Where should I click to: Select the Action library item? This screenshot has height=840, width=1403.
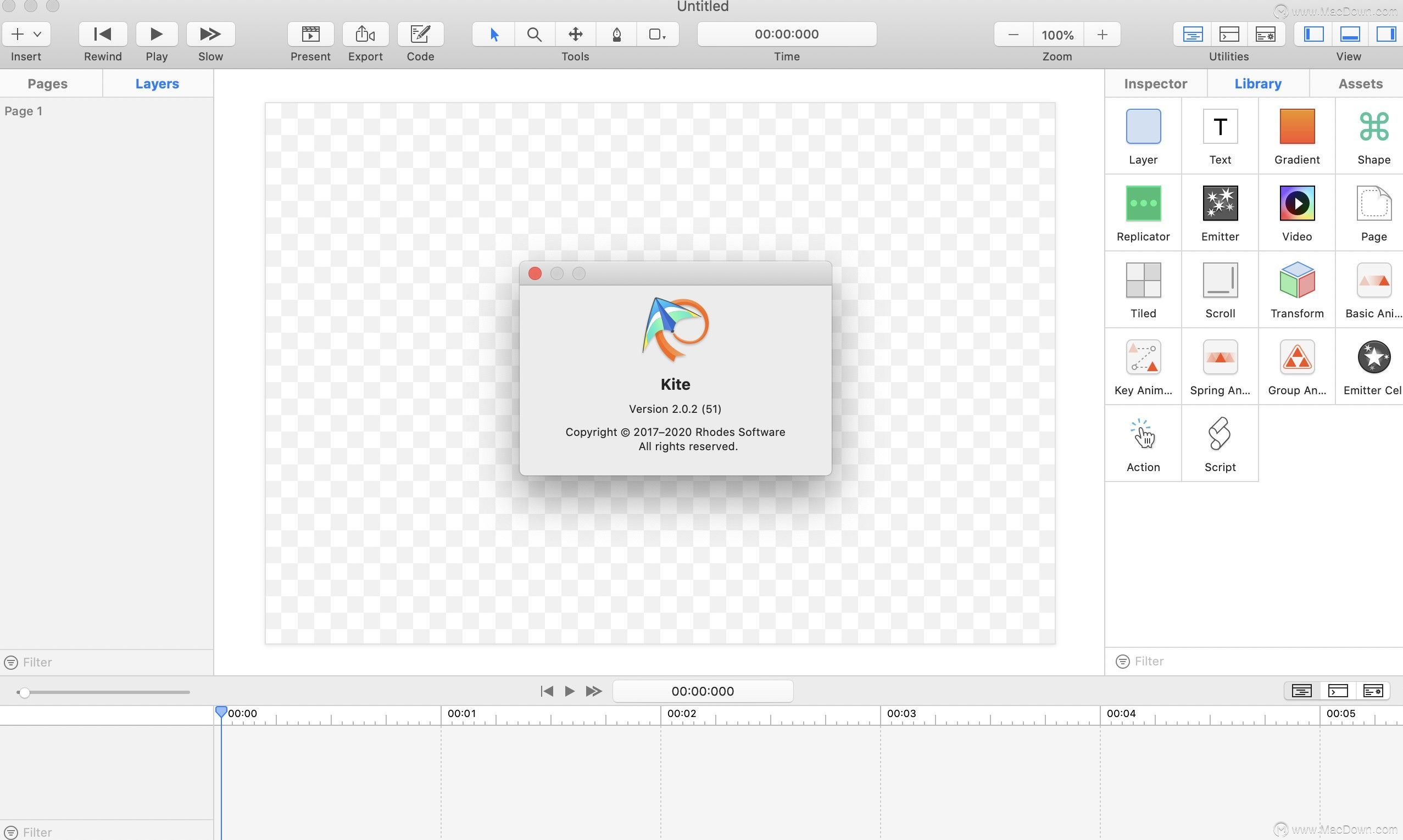1143,444
